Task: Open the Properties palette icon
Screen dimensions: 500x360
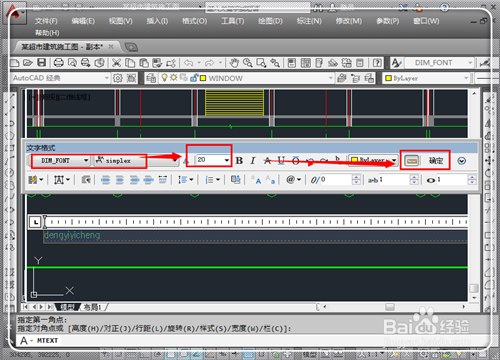Action: click(292, 63)
